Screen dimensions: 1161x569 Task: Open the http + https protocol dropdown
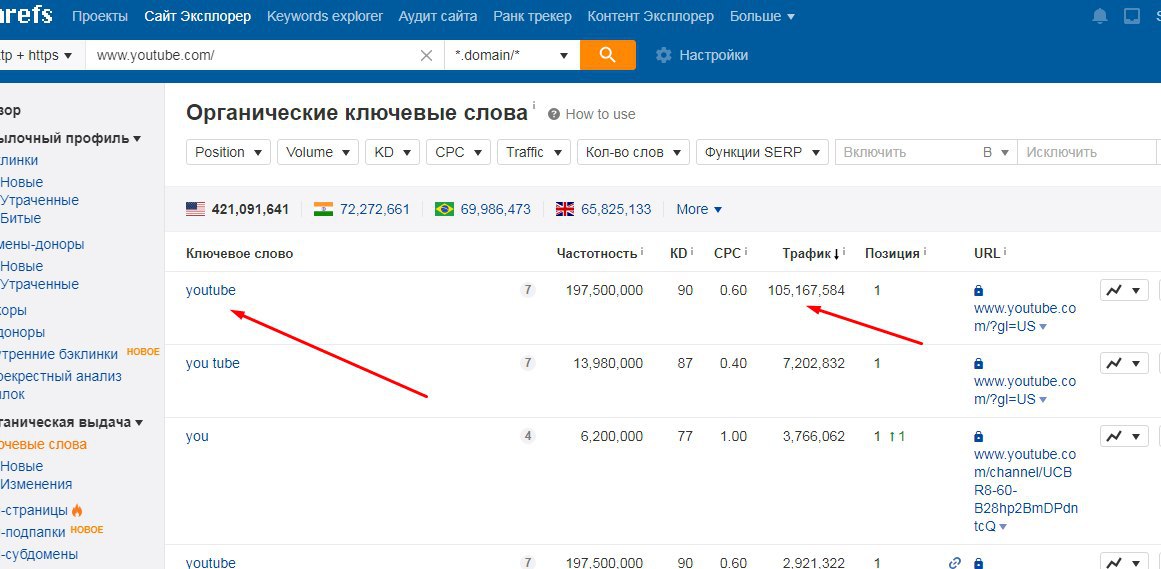coord(39,55)
